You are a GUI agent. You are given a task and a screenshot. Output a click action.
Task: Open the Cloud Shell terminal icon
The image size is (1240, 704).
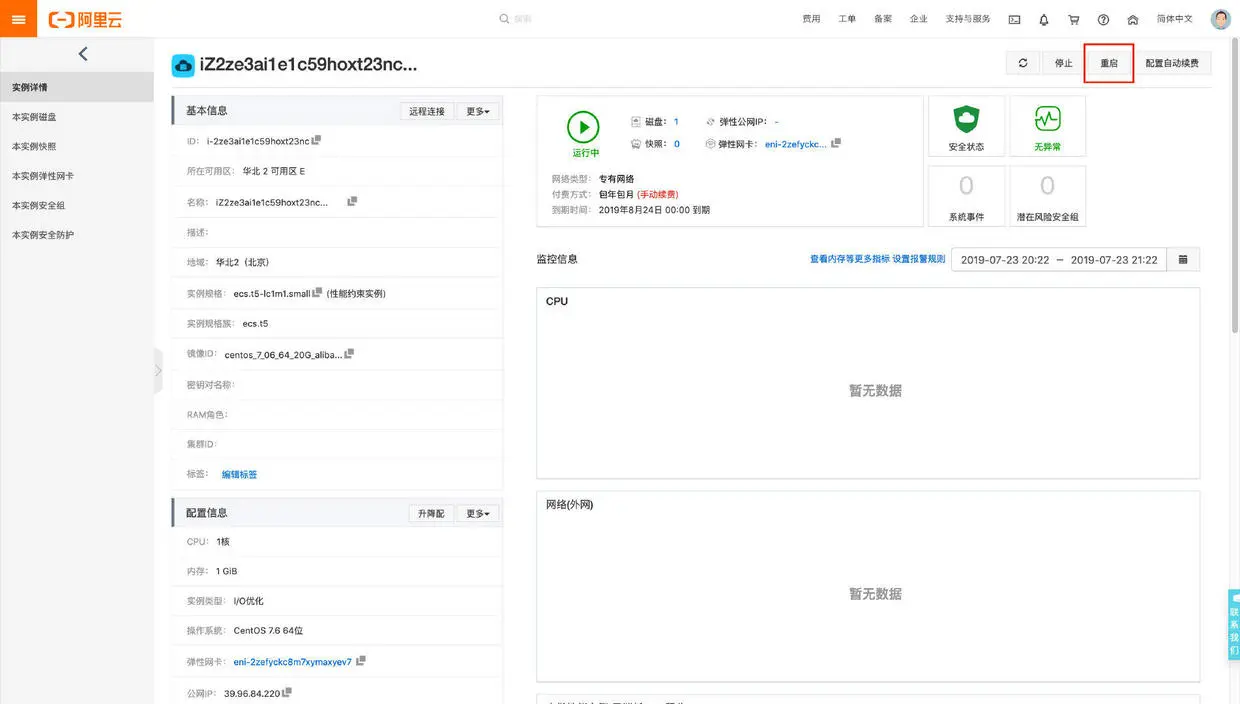click(x=1014, y=19)
